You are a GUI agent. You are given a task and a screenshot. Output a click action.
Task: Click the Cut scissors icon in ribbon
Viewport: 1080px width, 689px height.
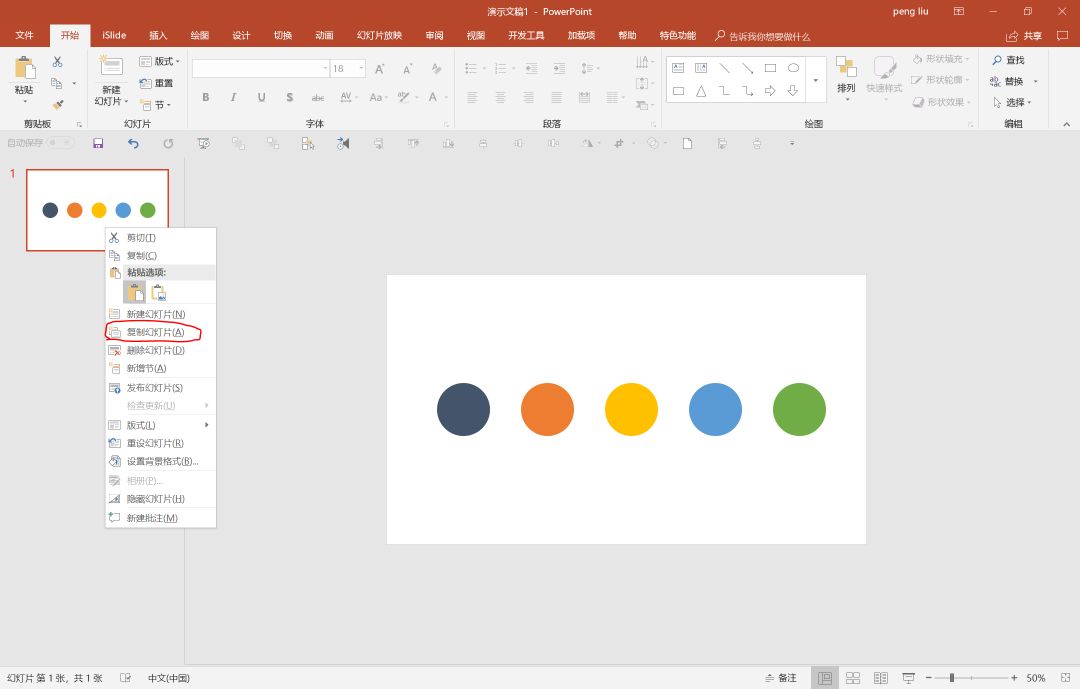pyautogui.click(x=57, y=62)
